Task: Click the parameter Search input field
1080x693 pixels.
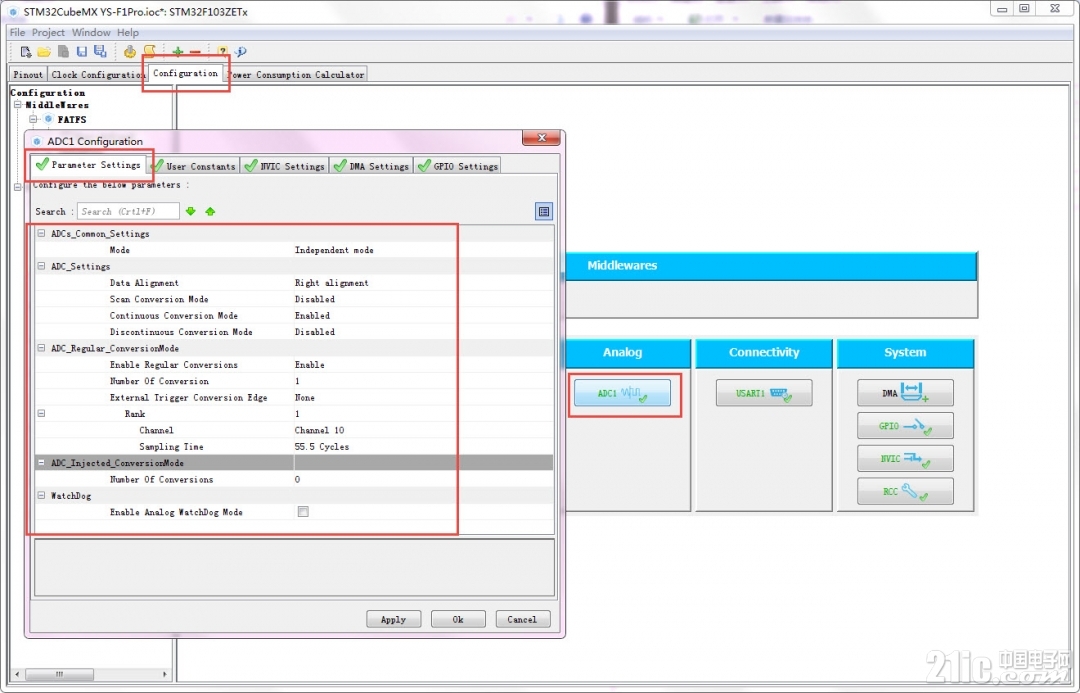Action: point(128,211)
